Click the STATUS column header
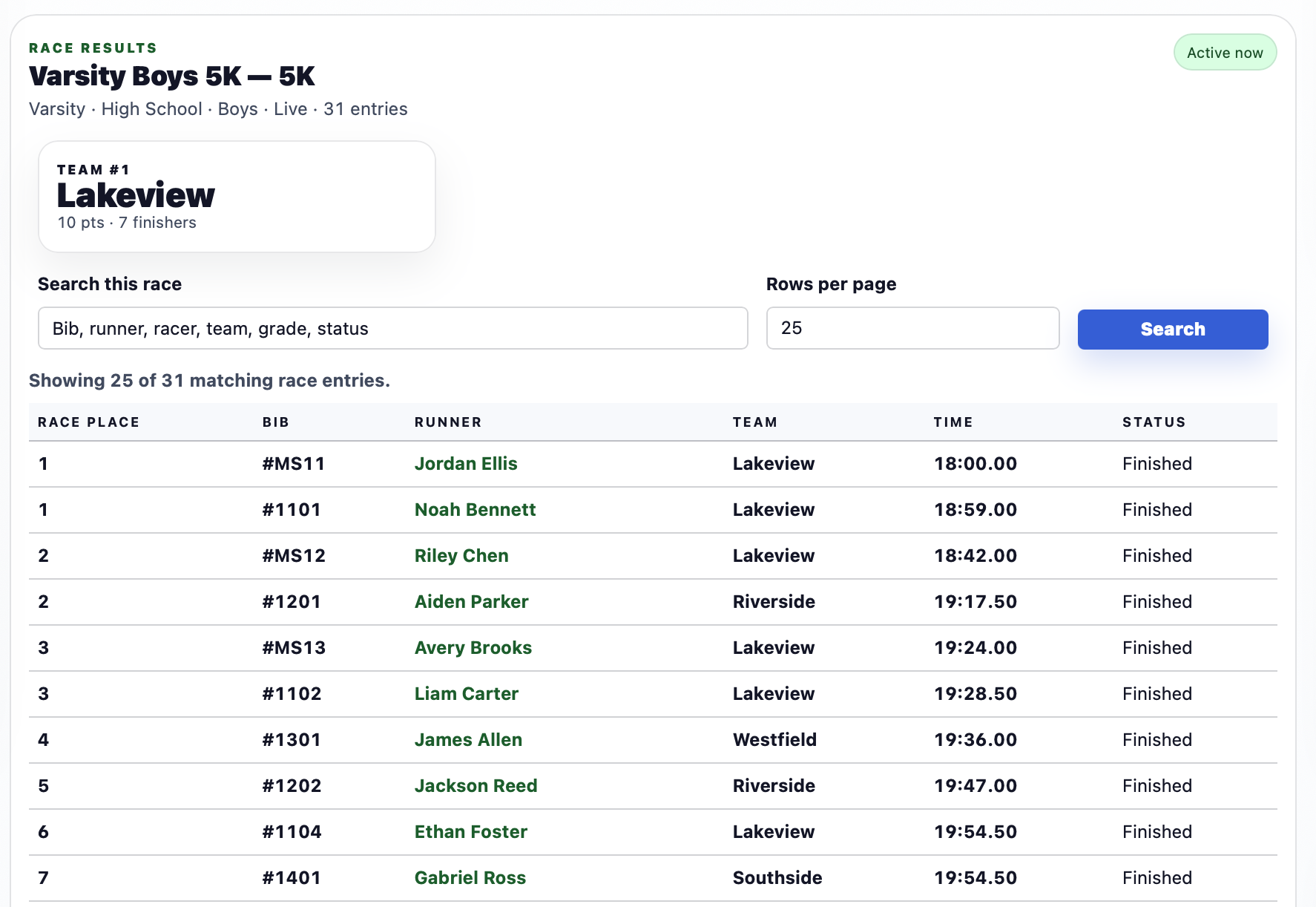 (1154, 422)
